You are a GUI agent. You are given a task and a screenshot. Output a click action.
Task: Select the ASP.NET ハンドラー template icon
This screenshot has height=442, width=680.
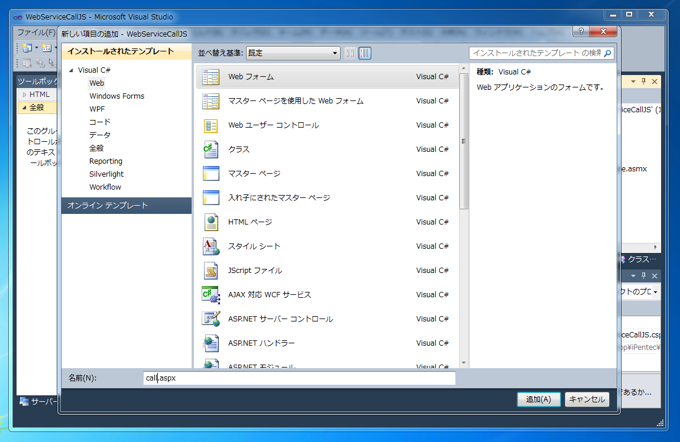point(211,343)
